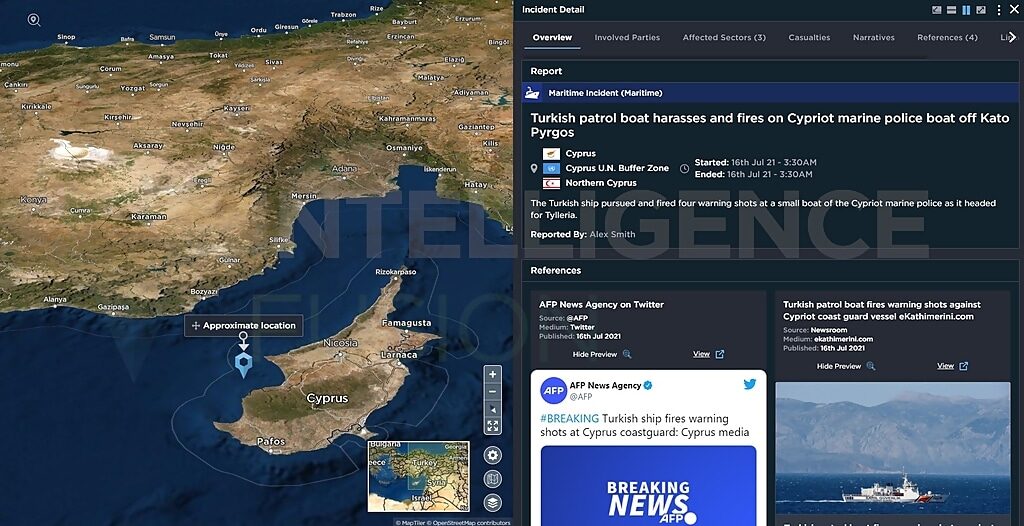Click the Northern Cyprus flag icon
The height and width of the screenshot is (526, 1024).
551,184
